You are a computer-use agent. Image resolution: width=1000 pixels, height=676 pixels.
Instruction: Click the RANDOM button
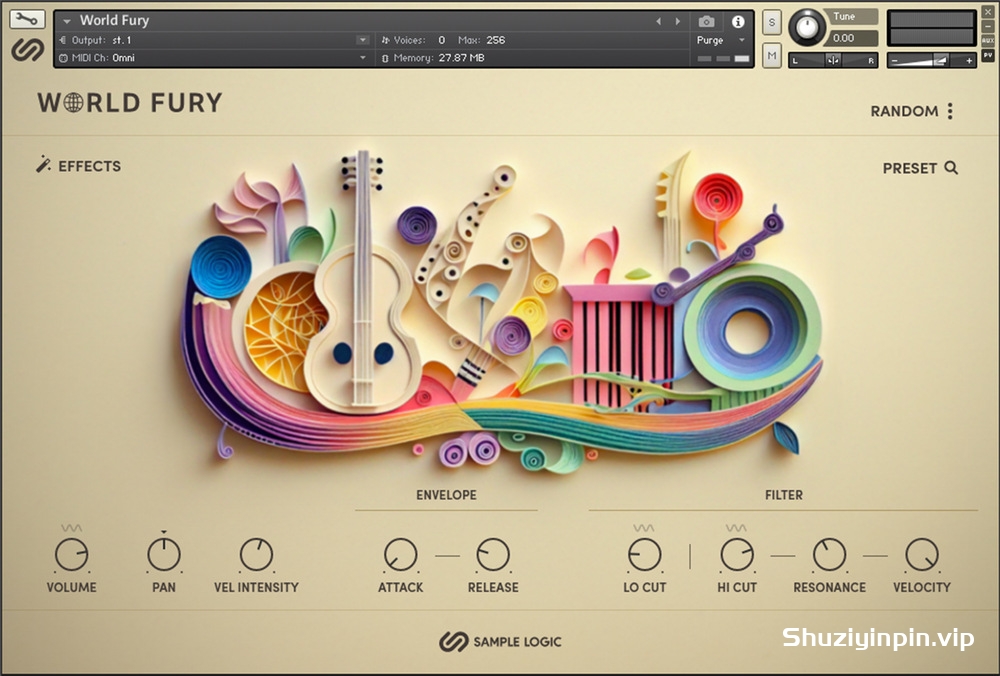(x=904, y=111)
